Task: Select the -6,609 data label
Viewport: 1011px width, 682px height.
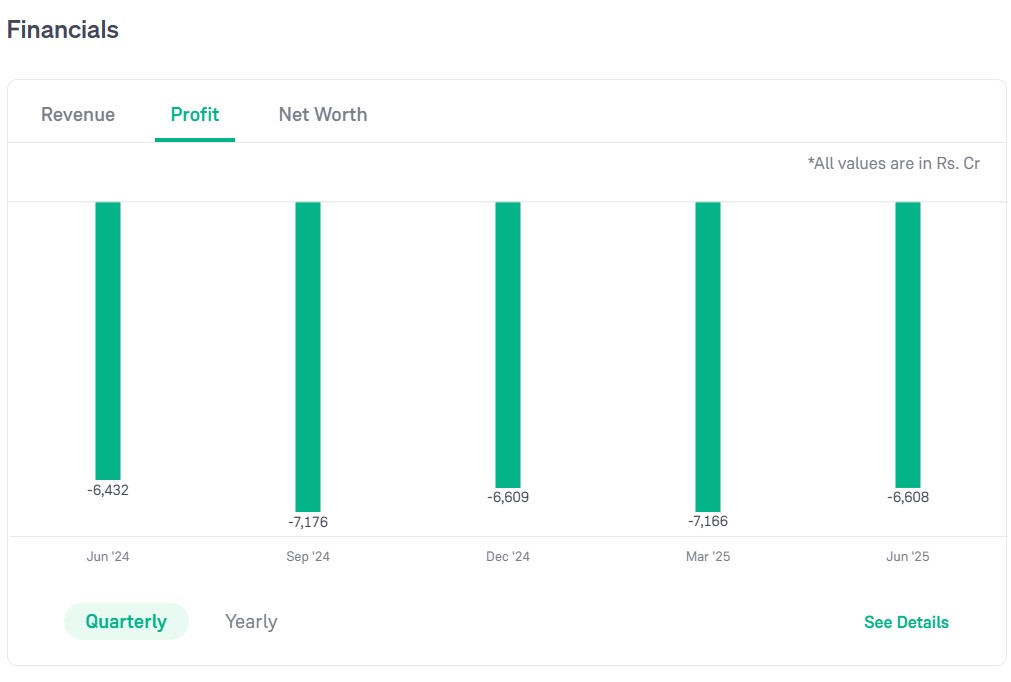Action: click(508, 498)
